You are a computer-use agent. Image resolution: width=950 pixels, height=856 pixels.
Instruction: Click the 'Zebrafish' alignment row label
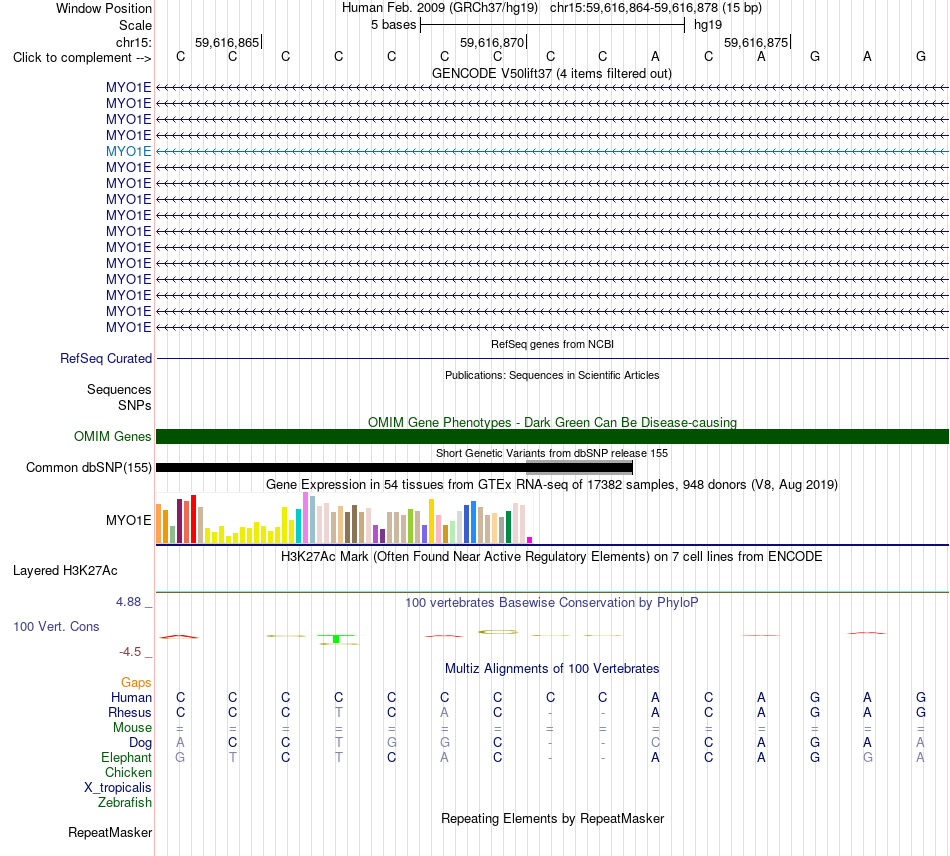click(125, 803)
